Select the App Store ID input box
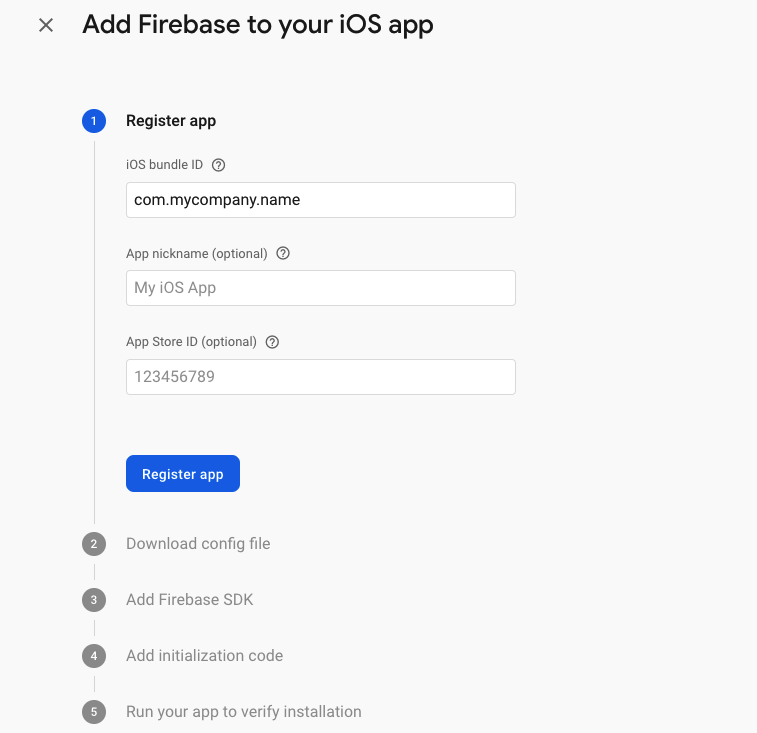757x733 pixels. coord(320,377)
